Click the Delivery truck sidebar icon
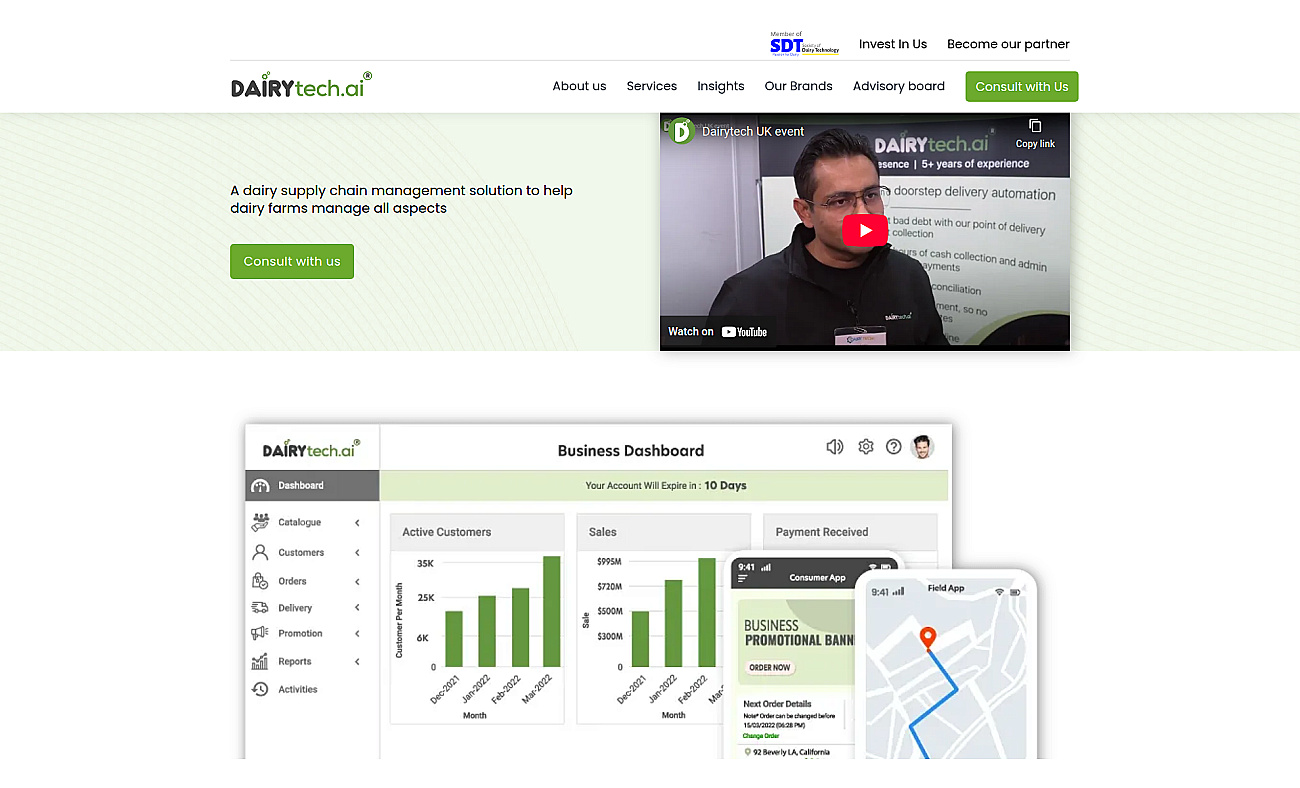The image size is (1300, 788). (260, 607)
